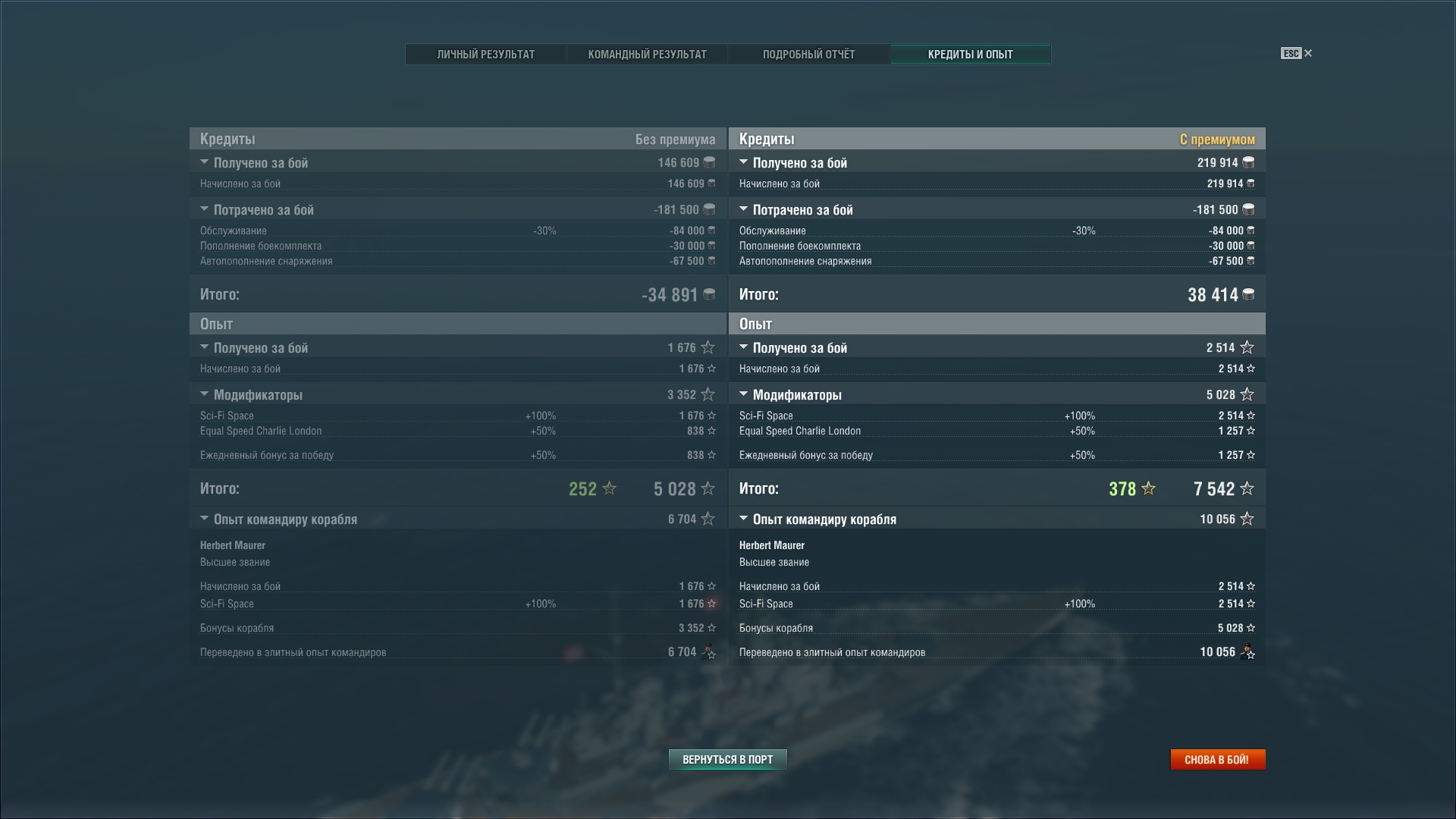Click the green free XP star beside 378
The width and height of the screenshot is (1456, 819).
click(x=1148, y=488)
